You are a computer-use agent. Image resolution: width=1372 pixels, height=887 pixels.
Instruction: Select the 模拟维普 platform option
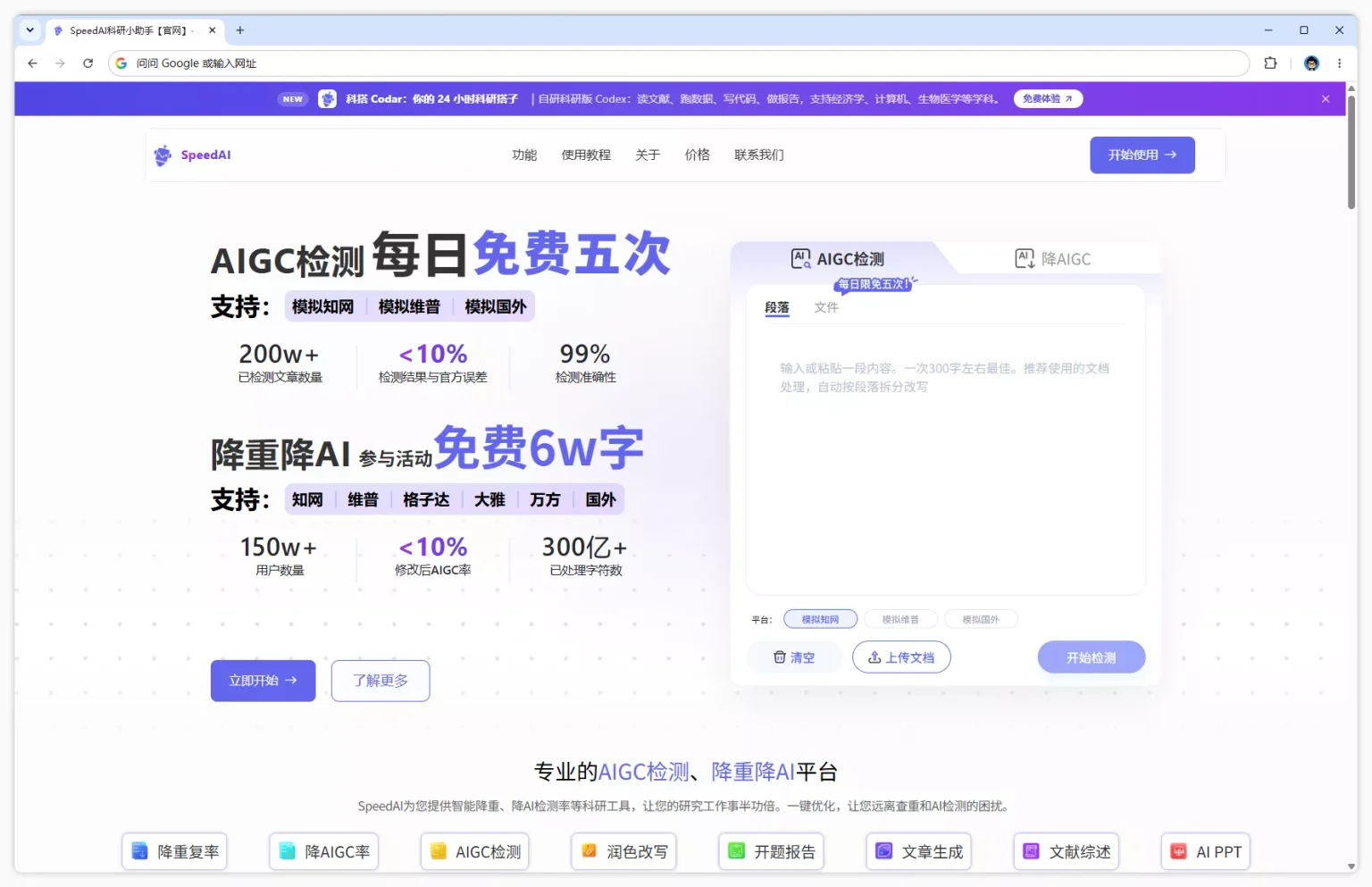click(x=900, y=619)
